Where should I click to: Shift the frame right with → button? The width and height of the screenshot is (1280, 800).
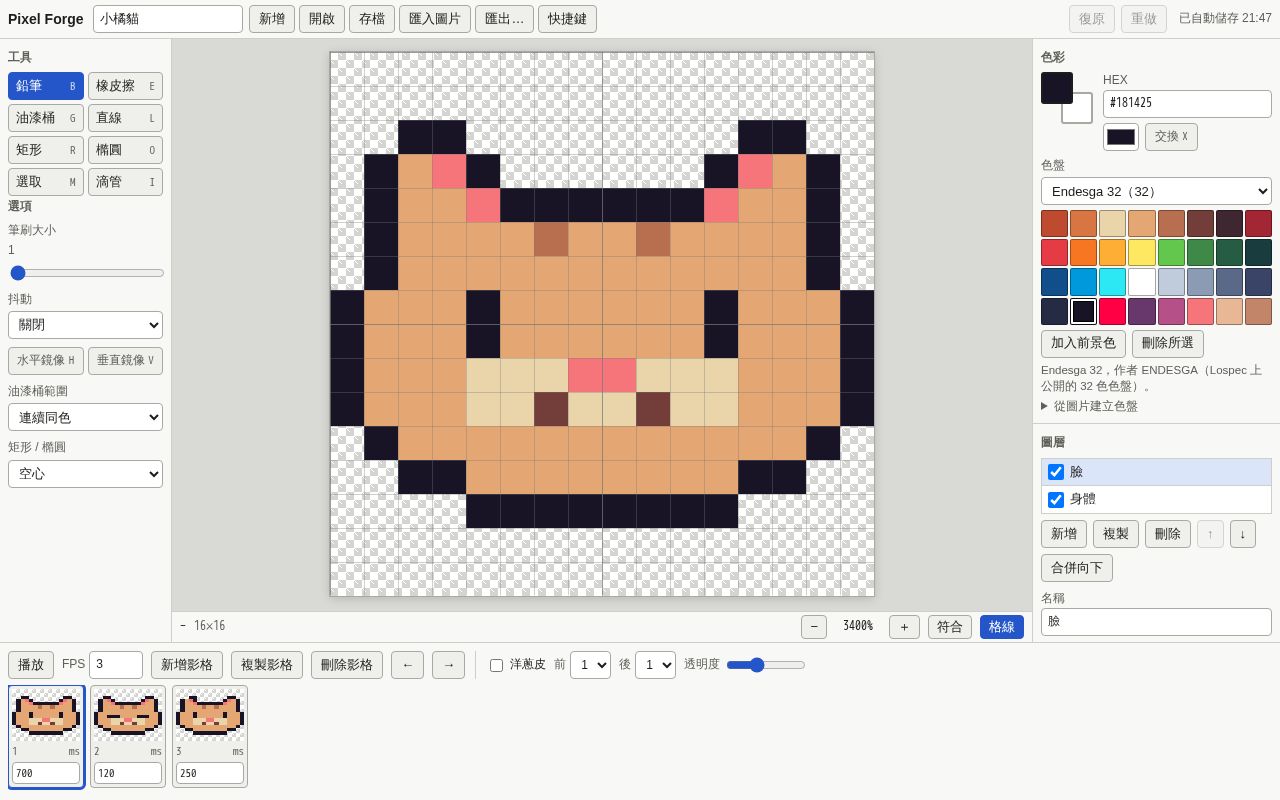pyautogui.click(x=448, y=665)
